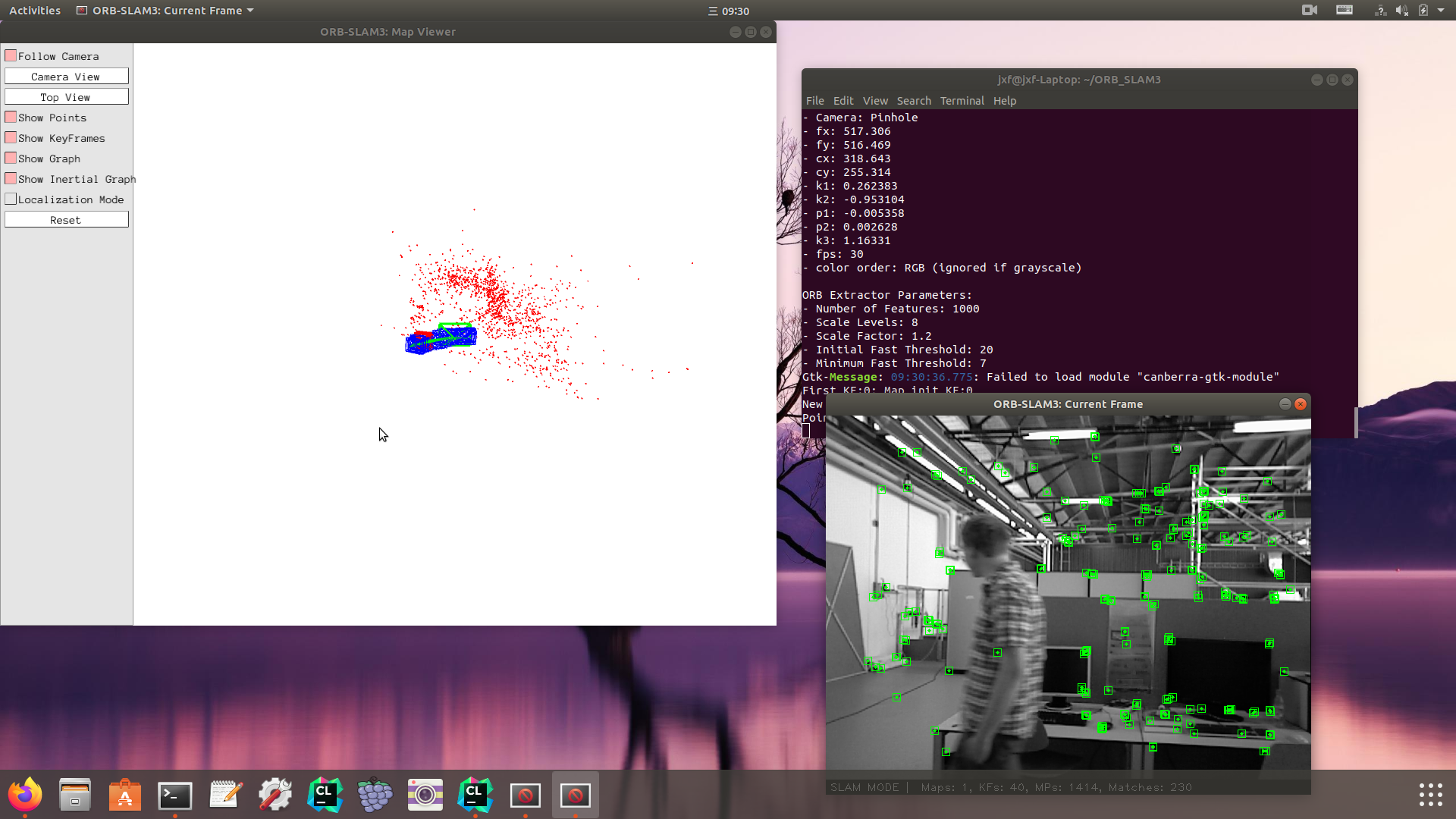Enable Show Inertial Graph option
Image resolution: width=1456 pixels, height=819 pixels.
tap(10, 178)
